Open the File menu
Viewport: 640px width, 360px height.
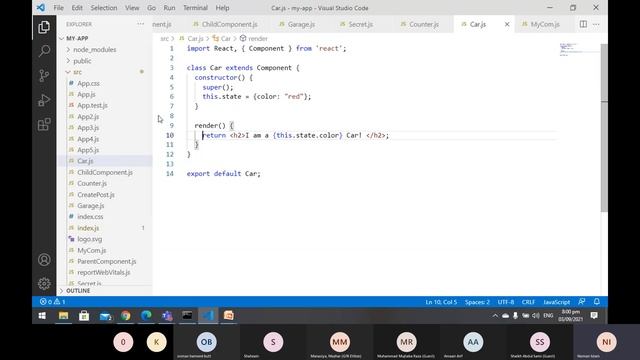(58, 8)
